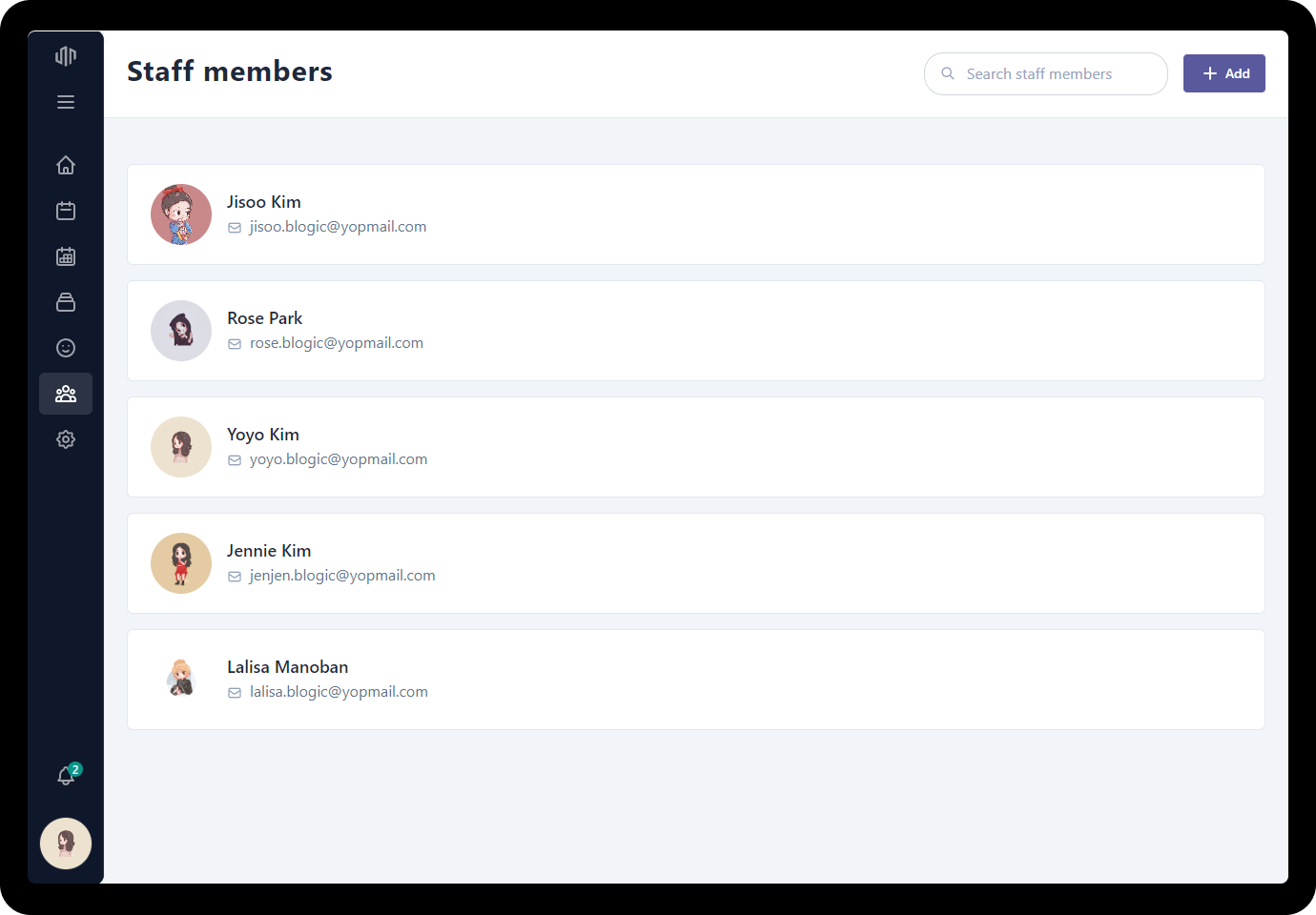This screenshot has width=1316, height=915.
Task: Click Jennie Kim's email address
Action: pos(342,576)
